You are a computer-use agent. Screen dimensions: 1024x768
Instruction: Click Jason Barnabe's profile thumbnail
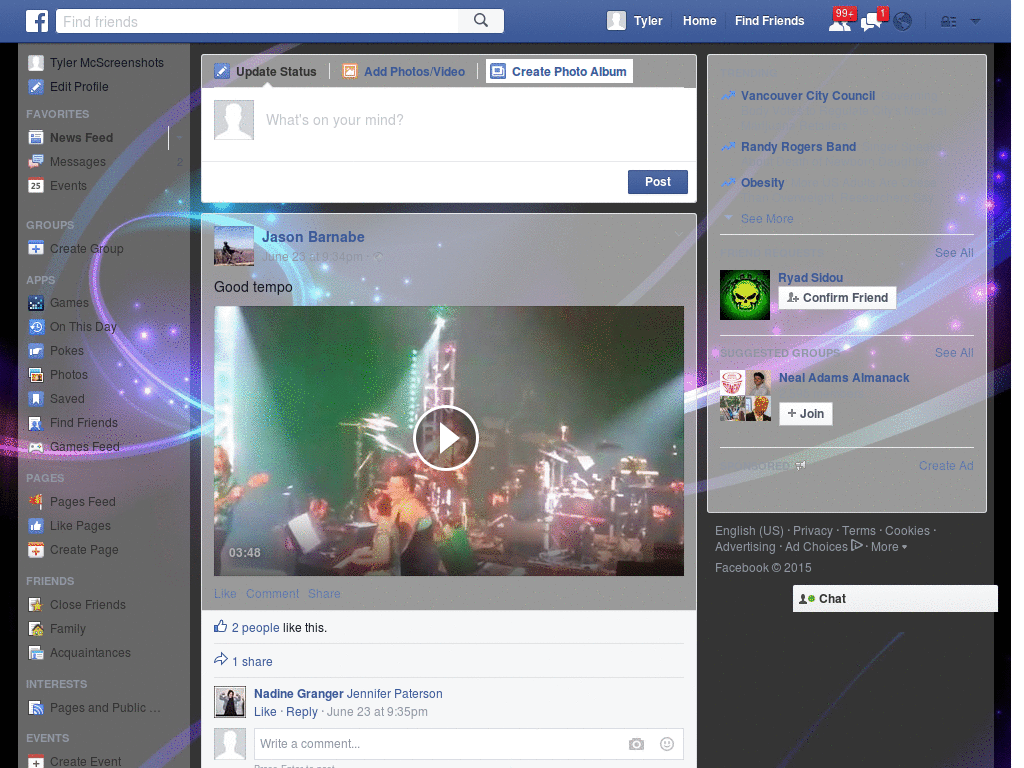234,246
